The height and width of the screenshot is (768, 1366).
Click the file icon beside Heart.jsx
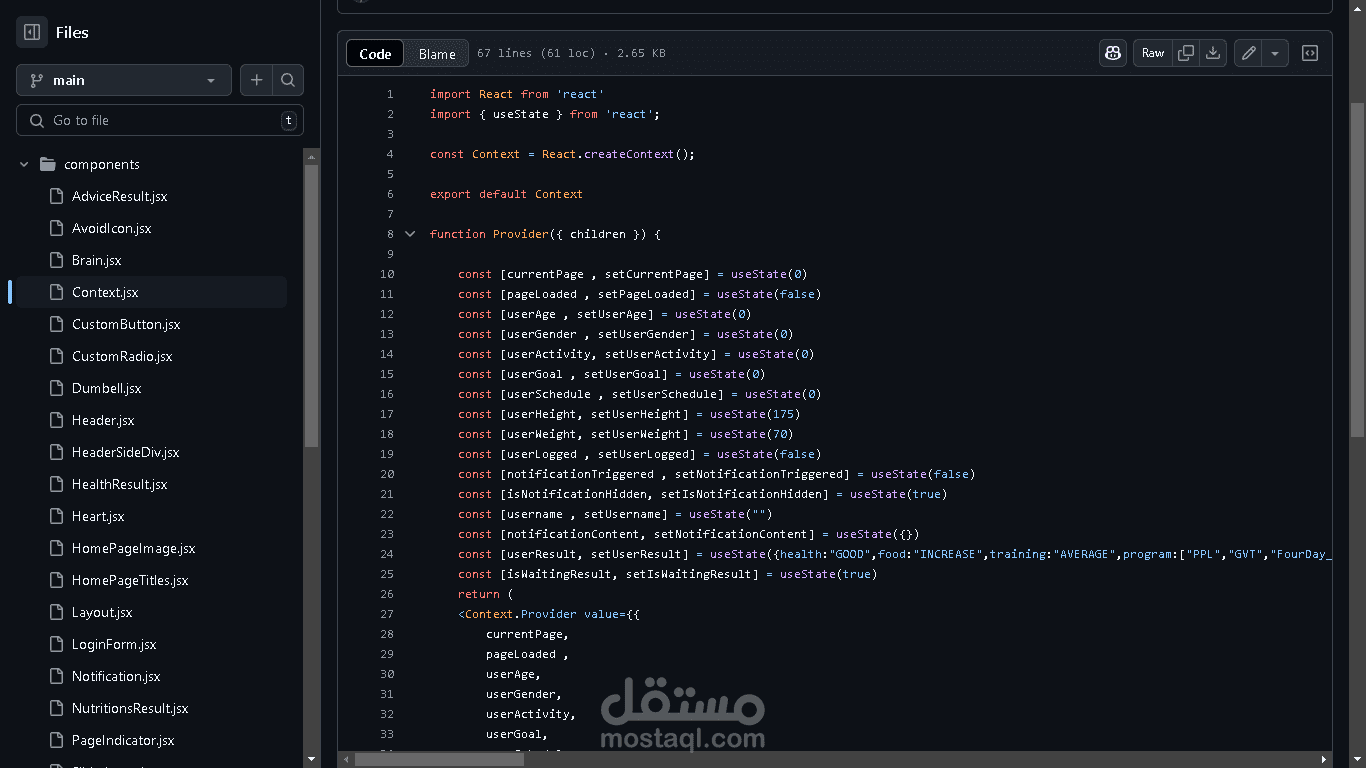[56, 516]
